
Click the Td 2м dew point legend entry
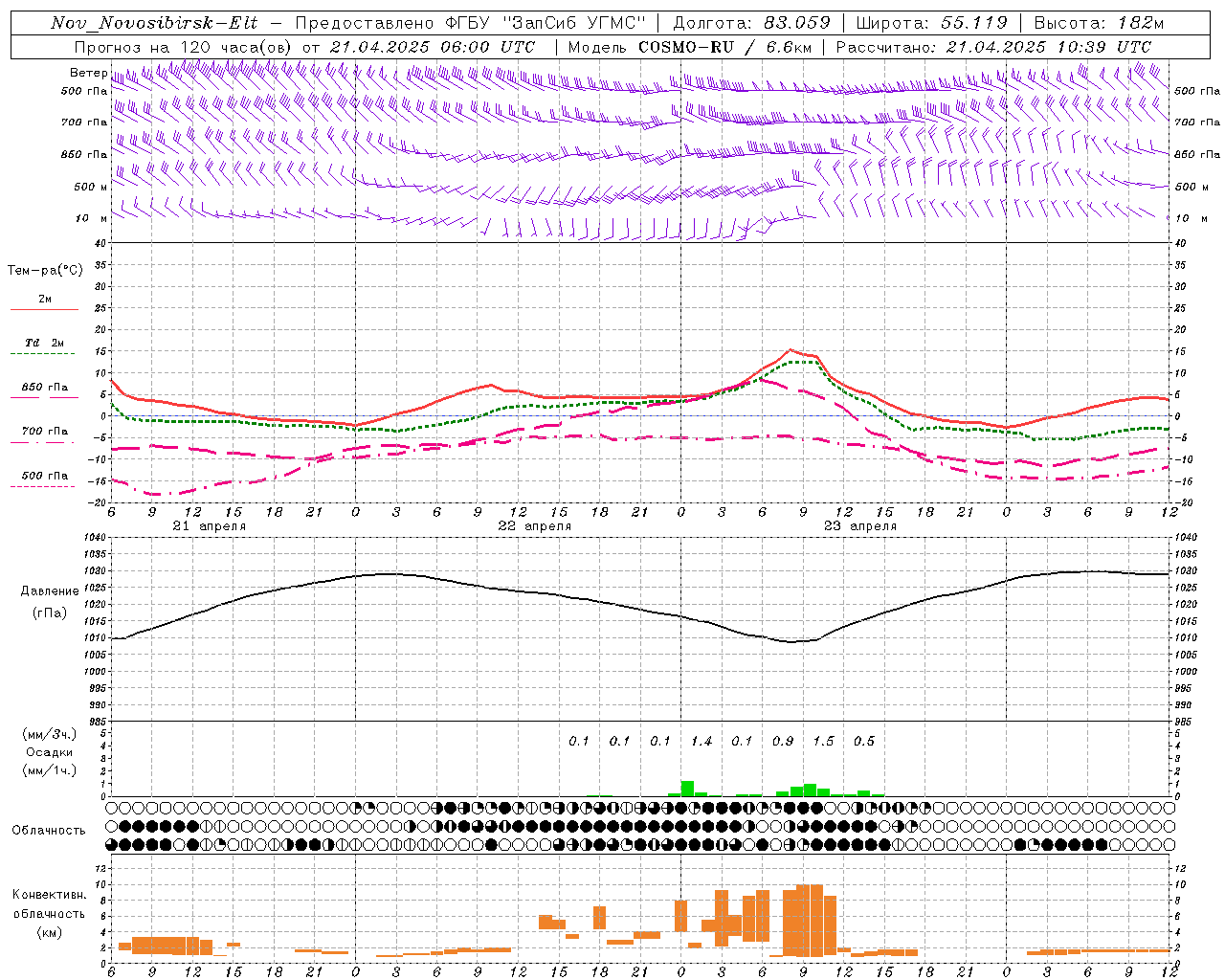[44, 343]
